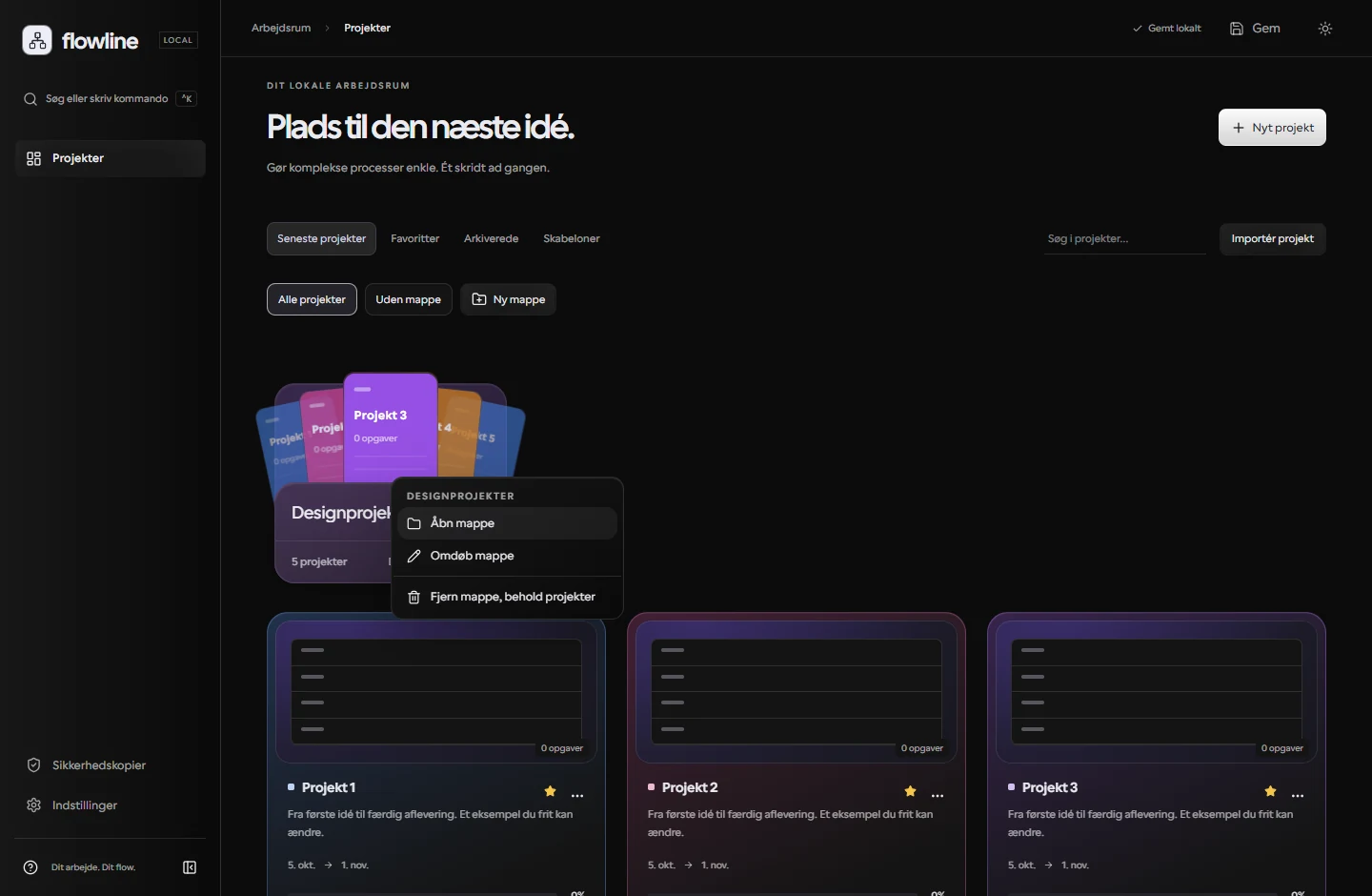Switch to Seneste projekter tab
The height and width of the screenshot is (896, 1372).
(321, 238)
